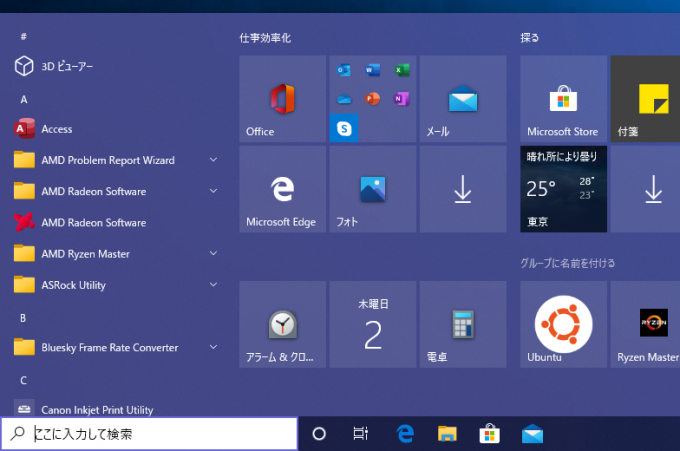
Task: Open PowerPoint small tile
Action: 373,99
